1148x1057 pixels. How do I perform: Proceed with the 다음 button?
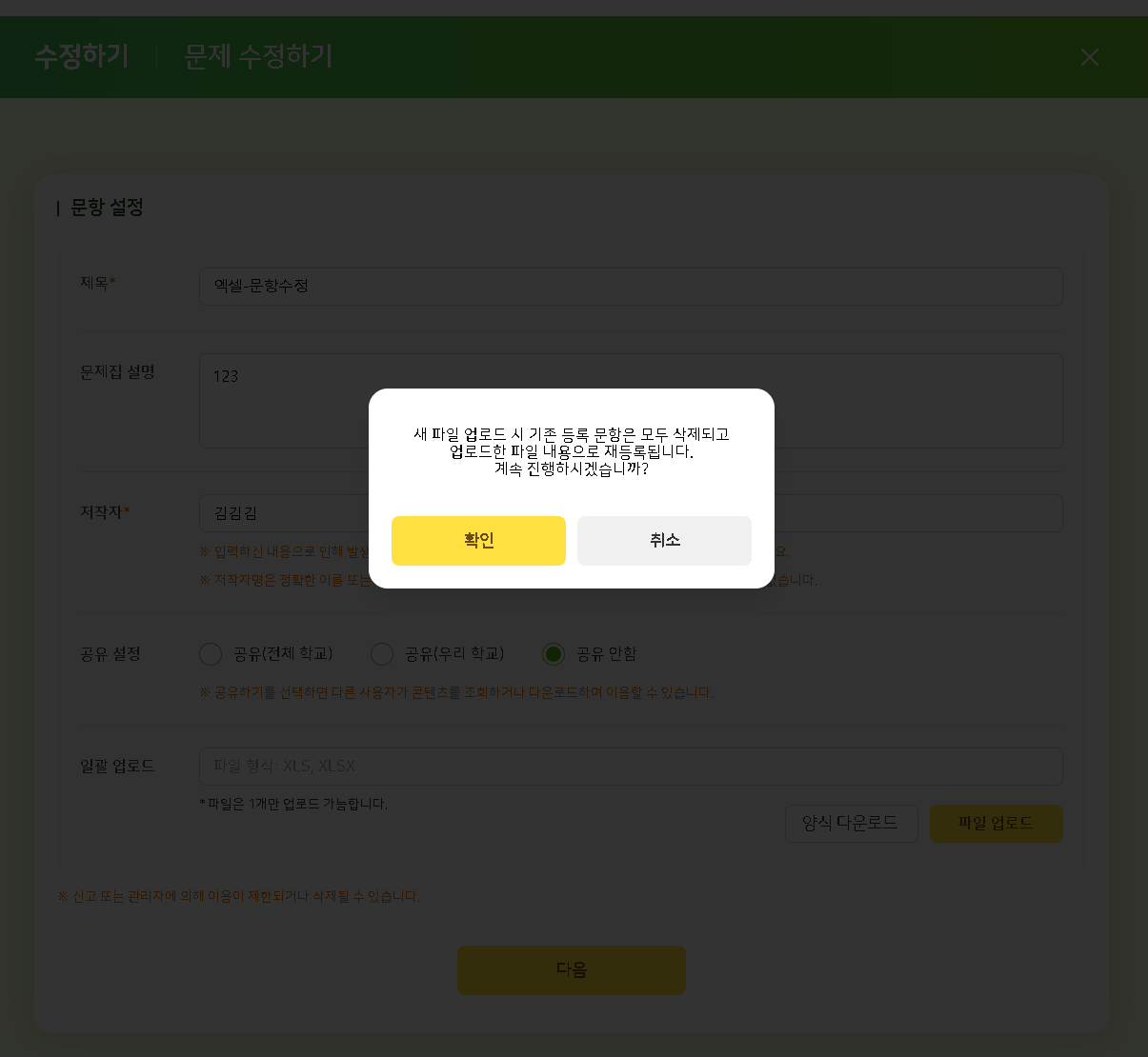tap(572, 970)
